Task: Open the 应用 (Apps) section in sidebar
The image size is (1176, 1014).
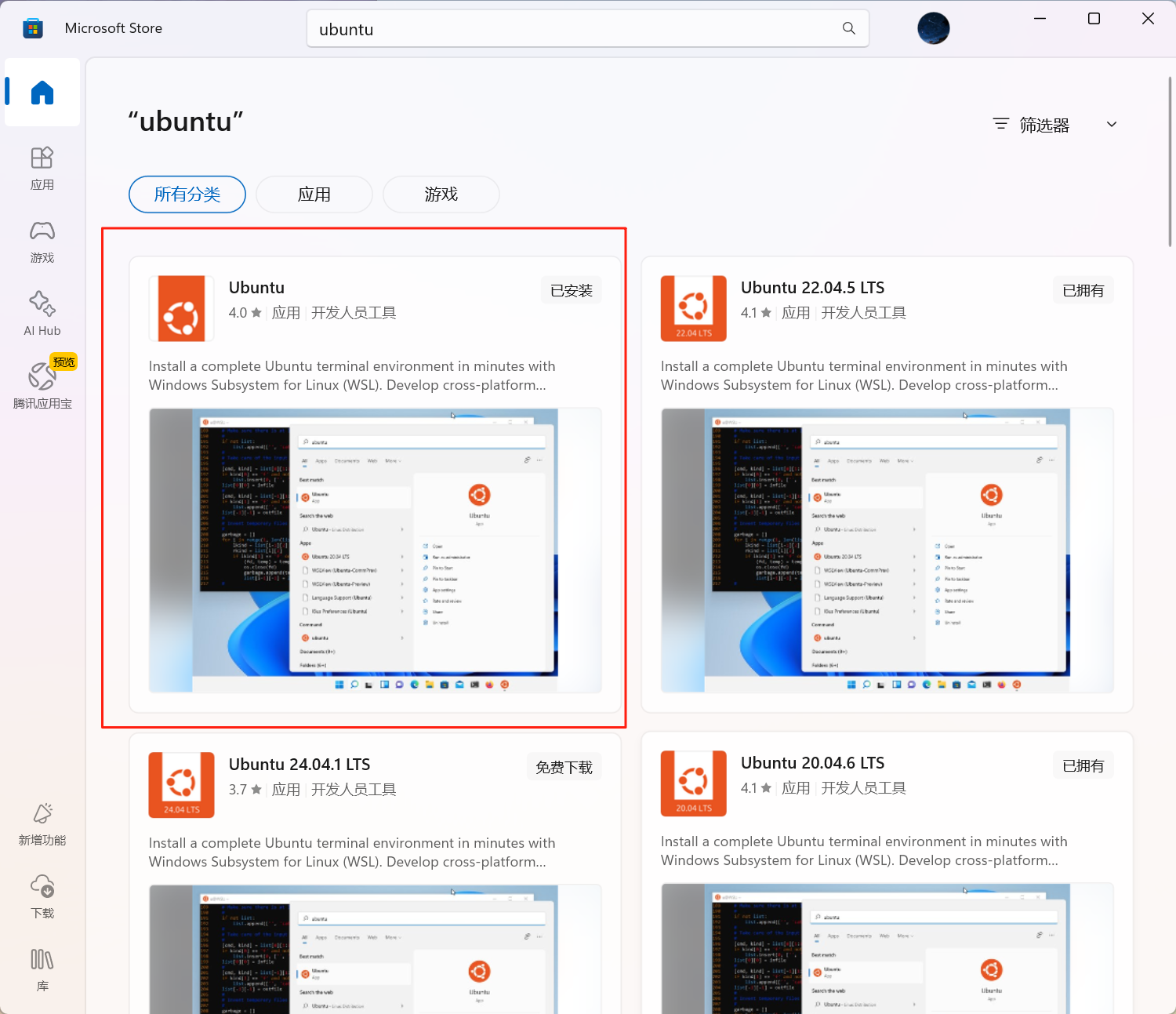Action: click(x=42, y=168)
